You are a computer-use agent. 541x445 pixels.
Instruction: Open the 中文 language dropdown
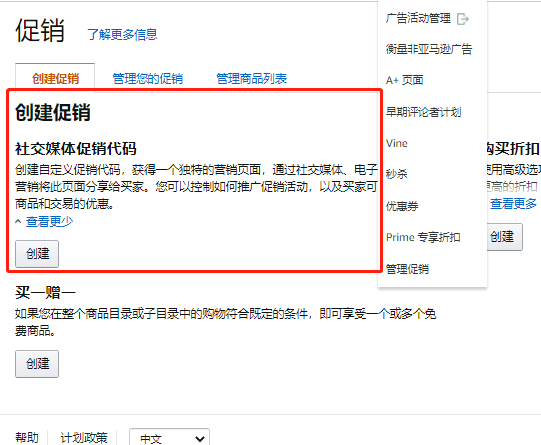coord(169,438)
